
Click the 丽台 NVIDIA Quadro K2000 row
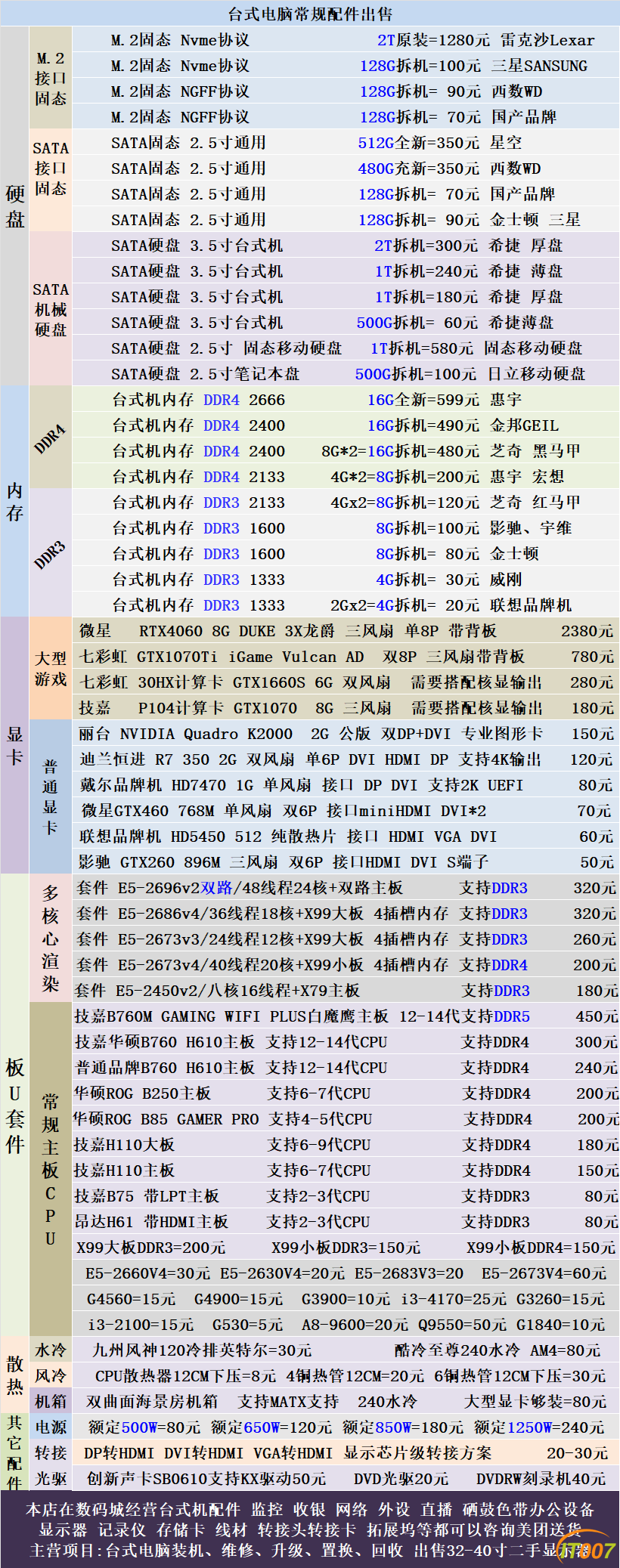(346, 734)
